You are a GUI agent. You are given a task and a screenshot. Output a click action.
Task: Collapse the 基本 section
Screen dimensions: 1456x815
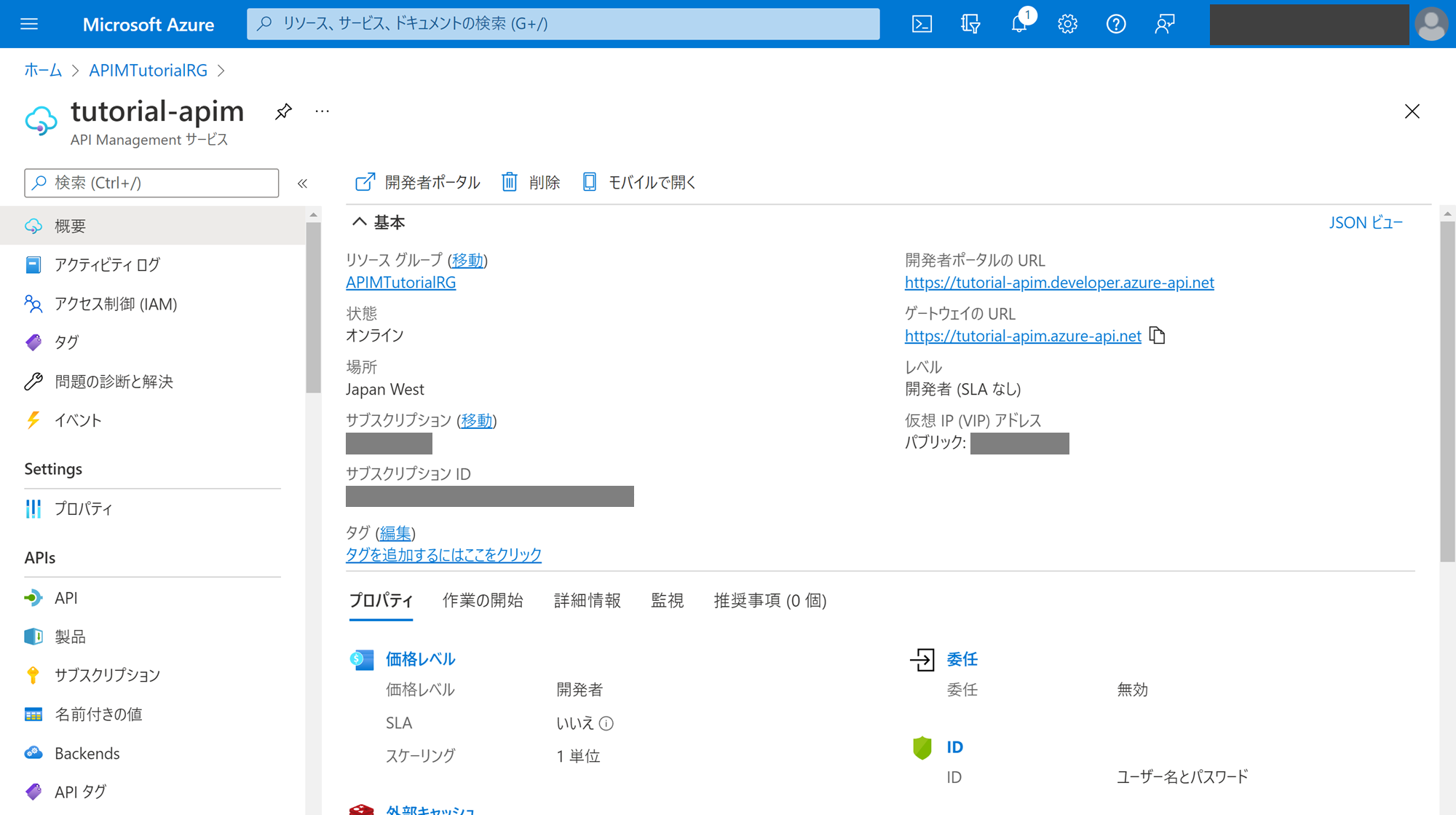(358, 222)
